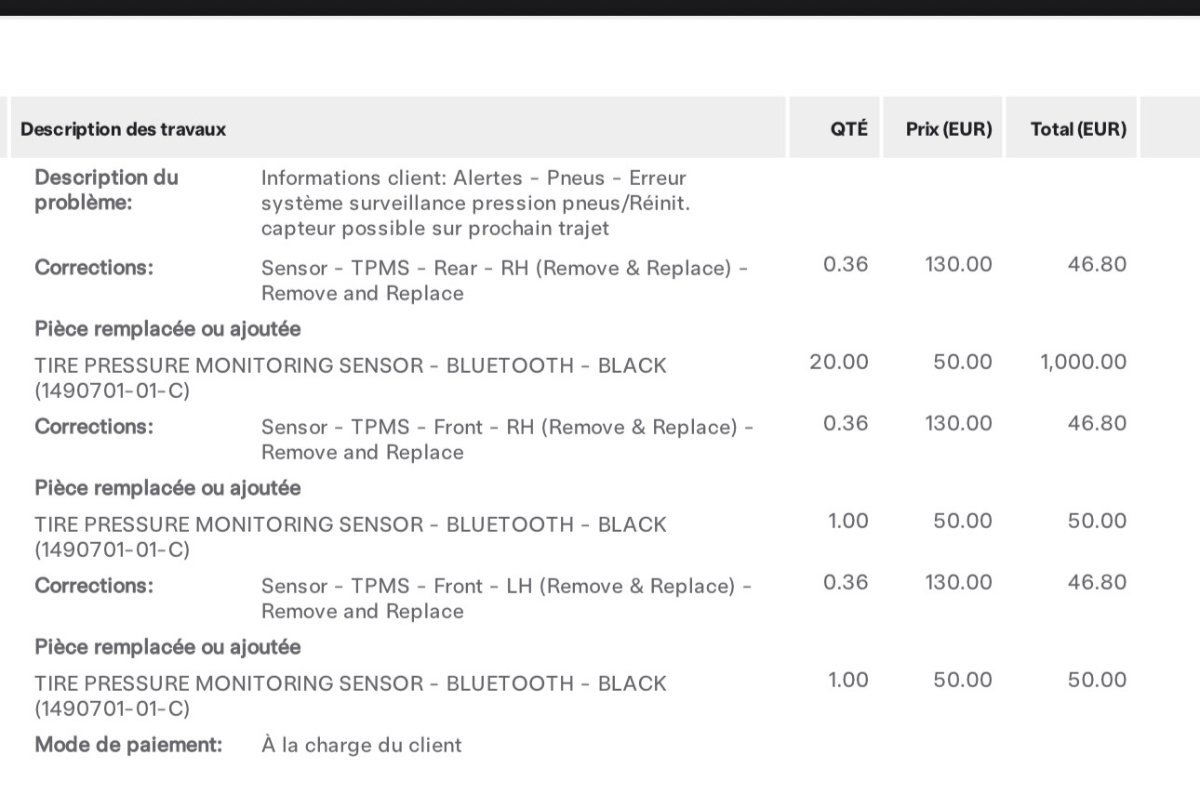The width and height of the screenshot is (1200, 808).
Task: Click the QTÉ column header
Action: point(849,129)
